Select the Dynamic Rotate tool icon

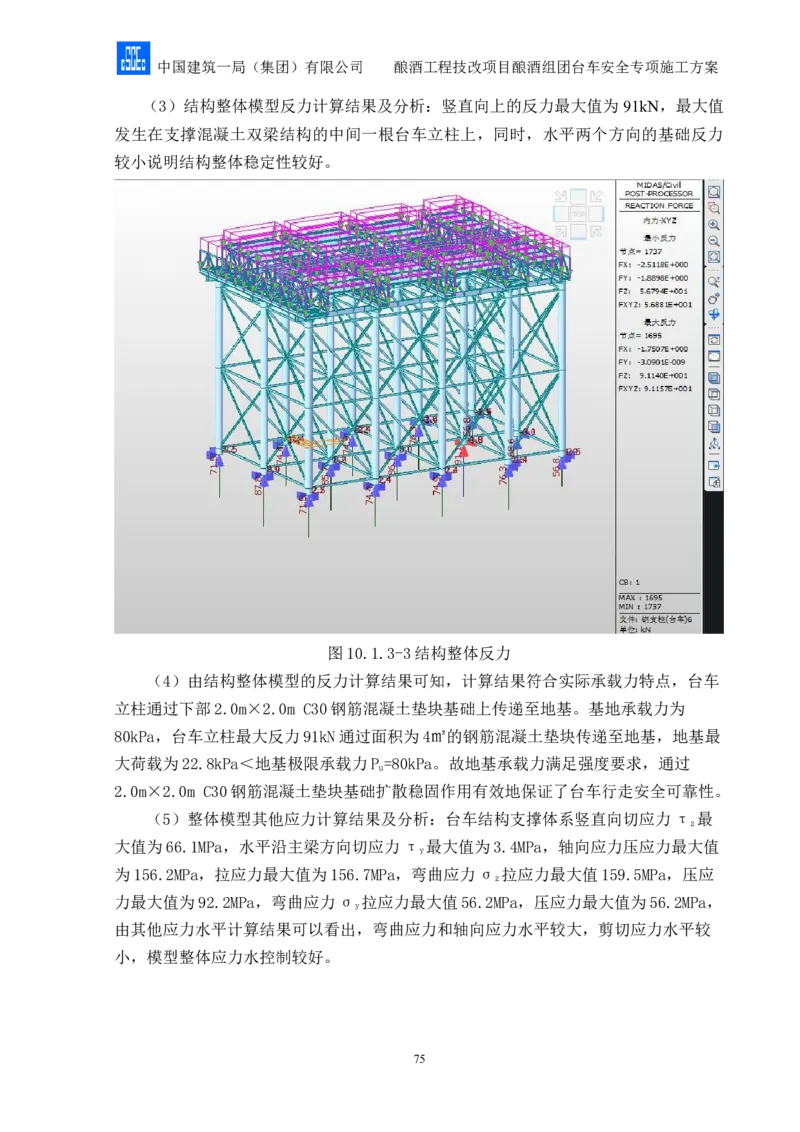pos(714,298)
